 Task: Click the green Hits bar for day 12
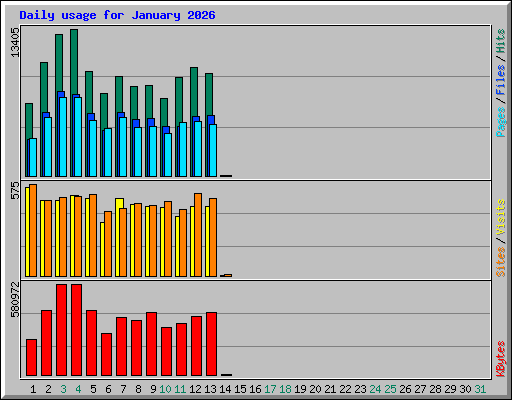coord(194,92)
